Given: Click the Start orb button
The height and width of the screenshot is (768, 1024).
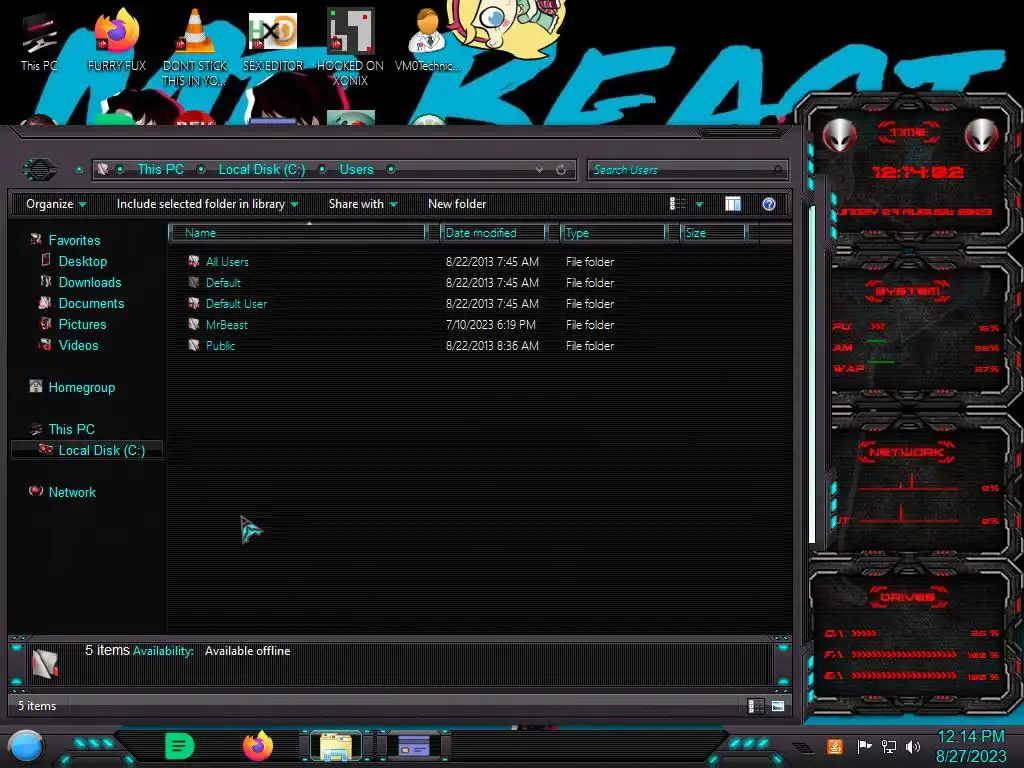Looking at the screenshot, I should click(27, 747).
